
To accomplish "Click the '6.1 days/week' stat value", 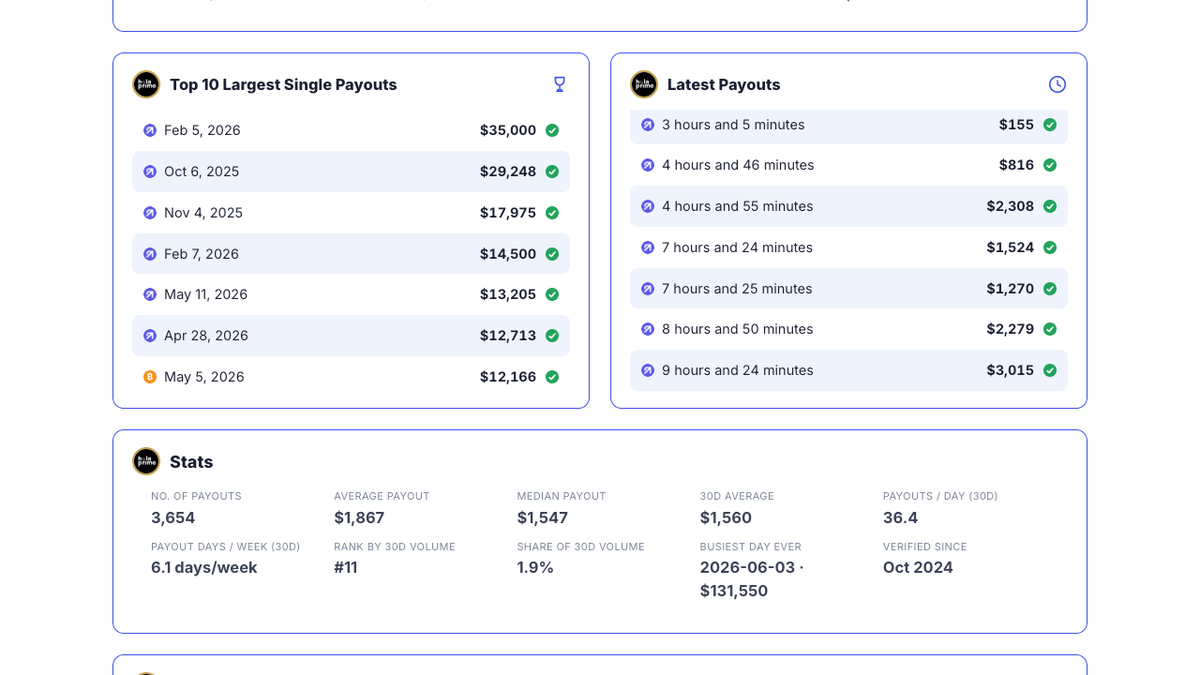I will coord(204,567).
